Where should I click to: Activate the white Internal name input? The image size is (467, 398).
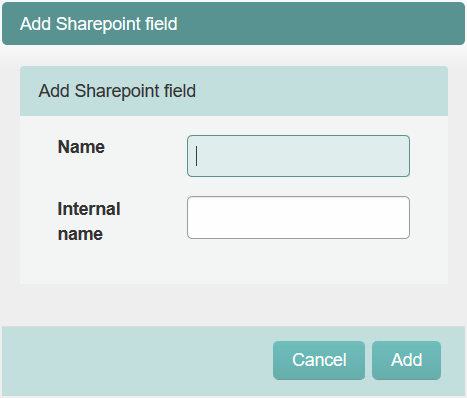pyautogui.click(x=298, y=218)
